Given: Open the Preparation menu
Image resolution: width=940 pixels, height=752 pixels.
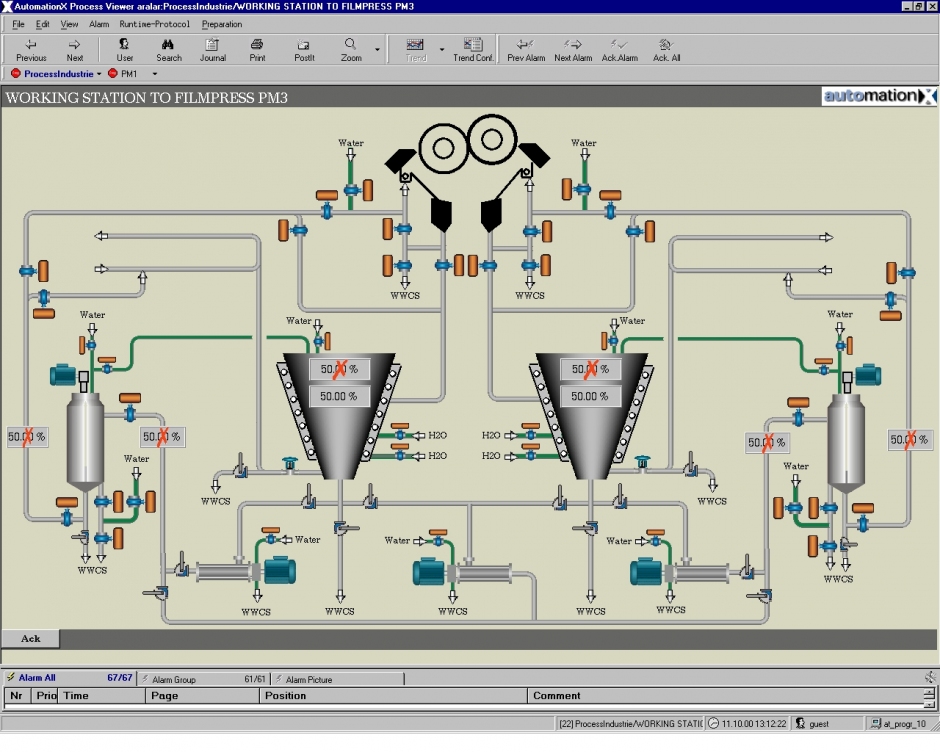Looking at the screenshot, I should point(222,24).
